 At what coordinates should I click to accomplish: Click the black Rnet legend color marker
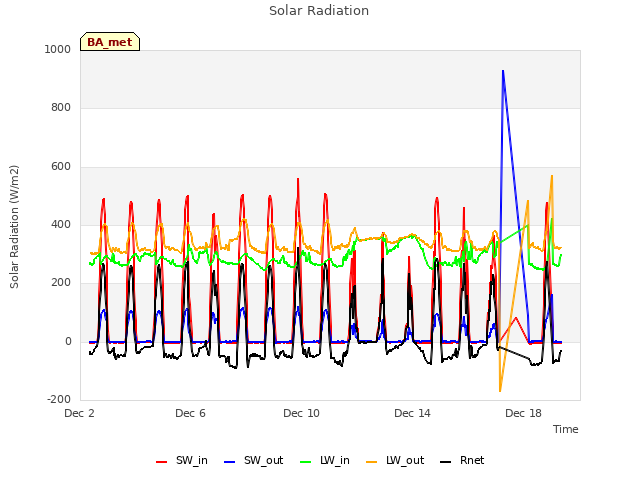(x=446, y=462)
